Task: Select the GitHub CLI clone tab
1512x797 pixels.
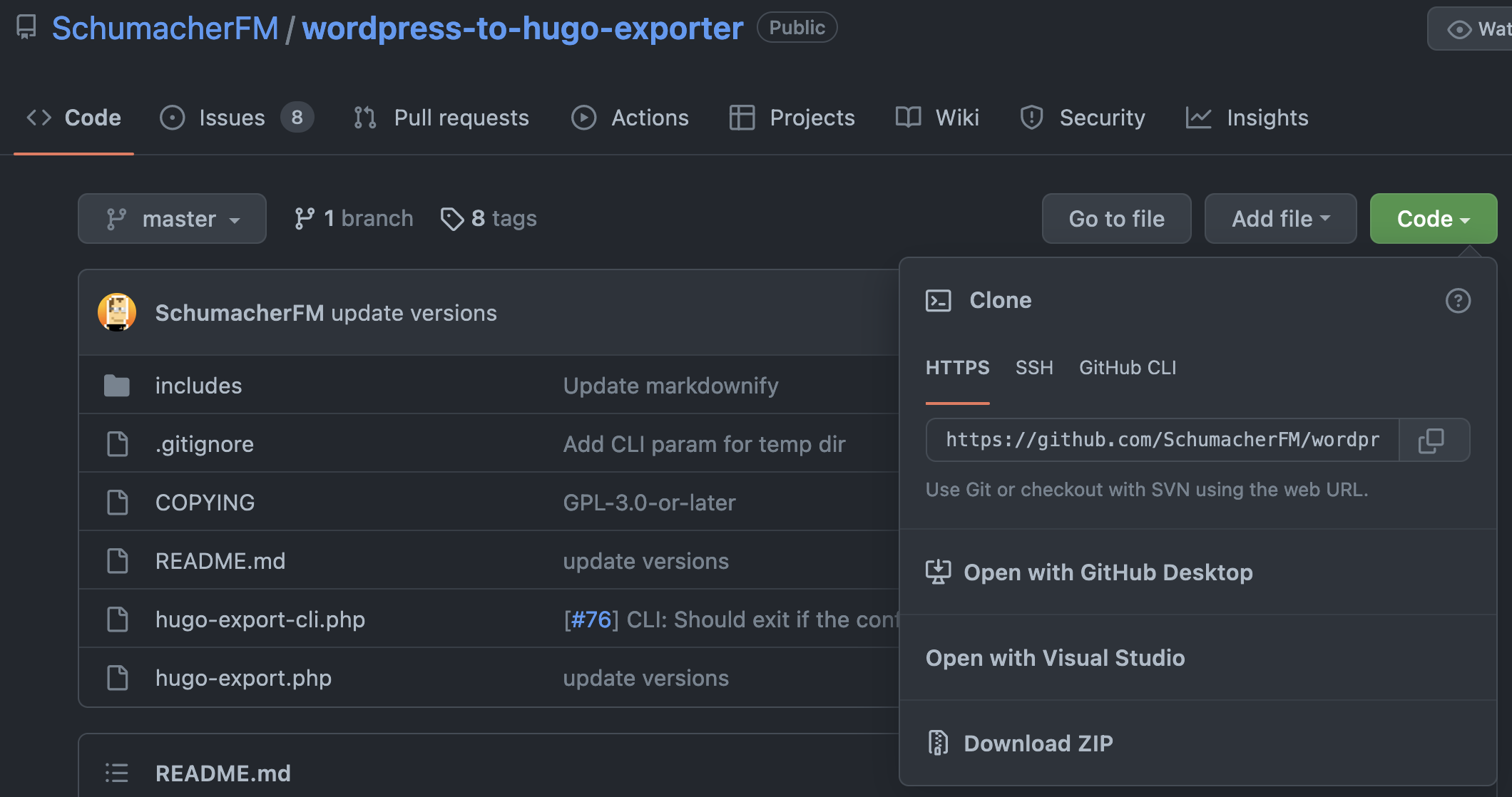Action: click(1128, 368)
